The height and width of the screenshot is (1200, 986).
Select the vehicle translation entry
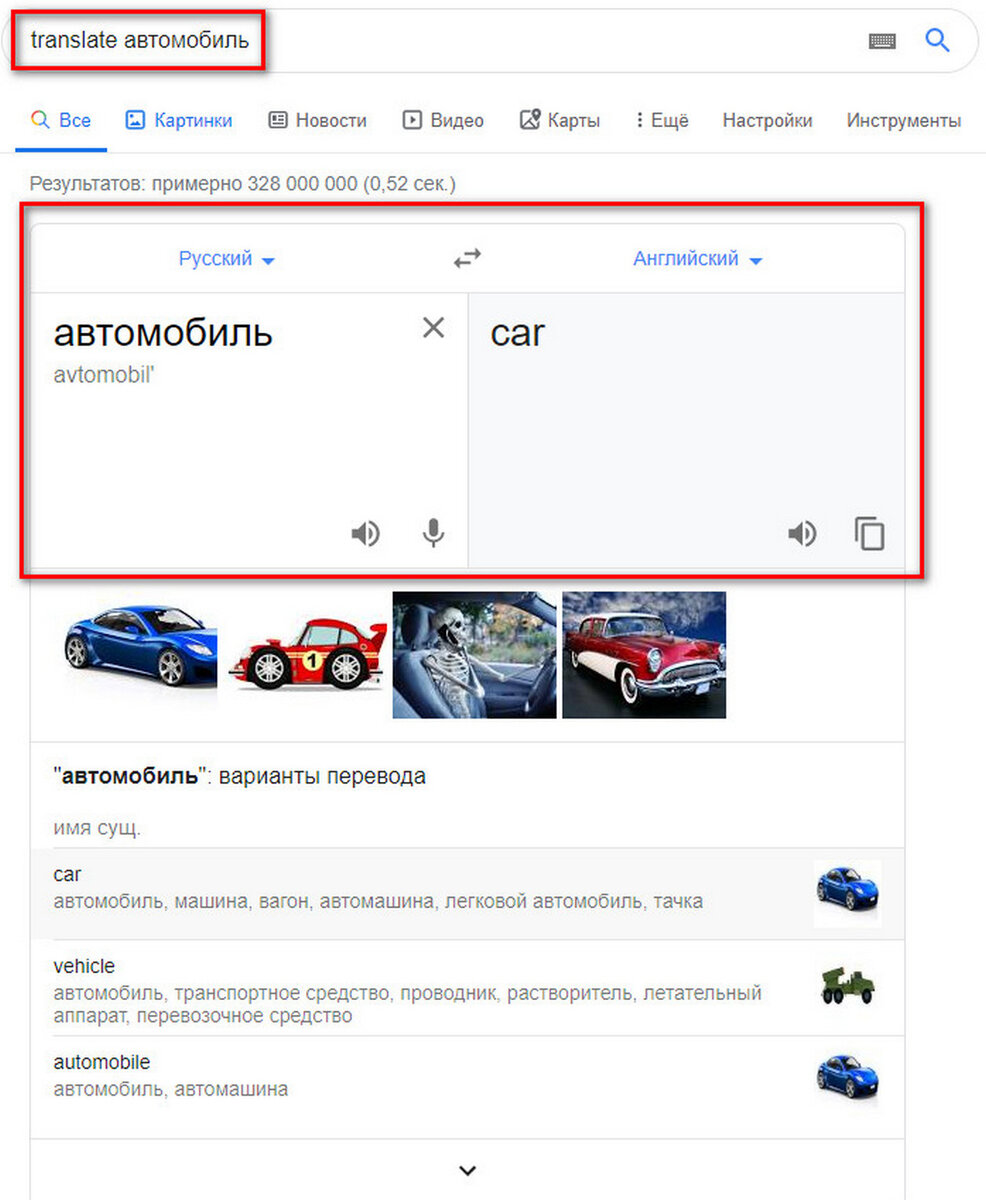[84, 966]
